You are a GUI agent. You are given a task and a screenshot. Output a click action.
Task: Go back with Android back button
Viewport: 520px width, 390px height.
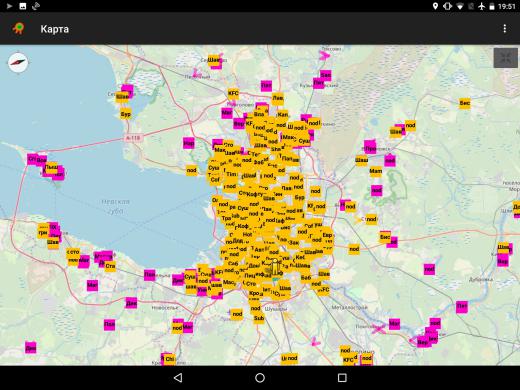[x=178, y=378]
